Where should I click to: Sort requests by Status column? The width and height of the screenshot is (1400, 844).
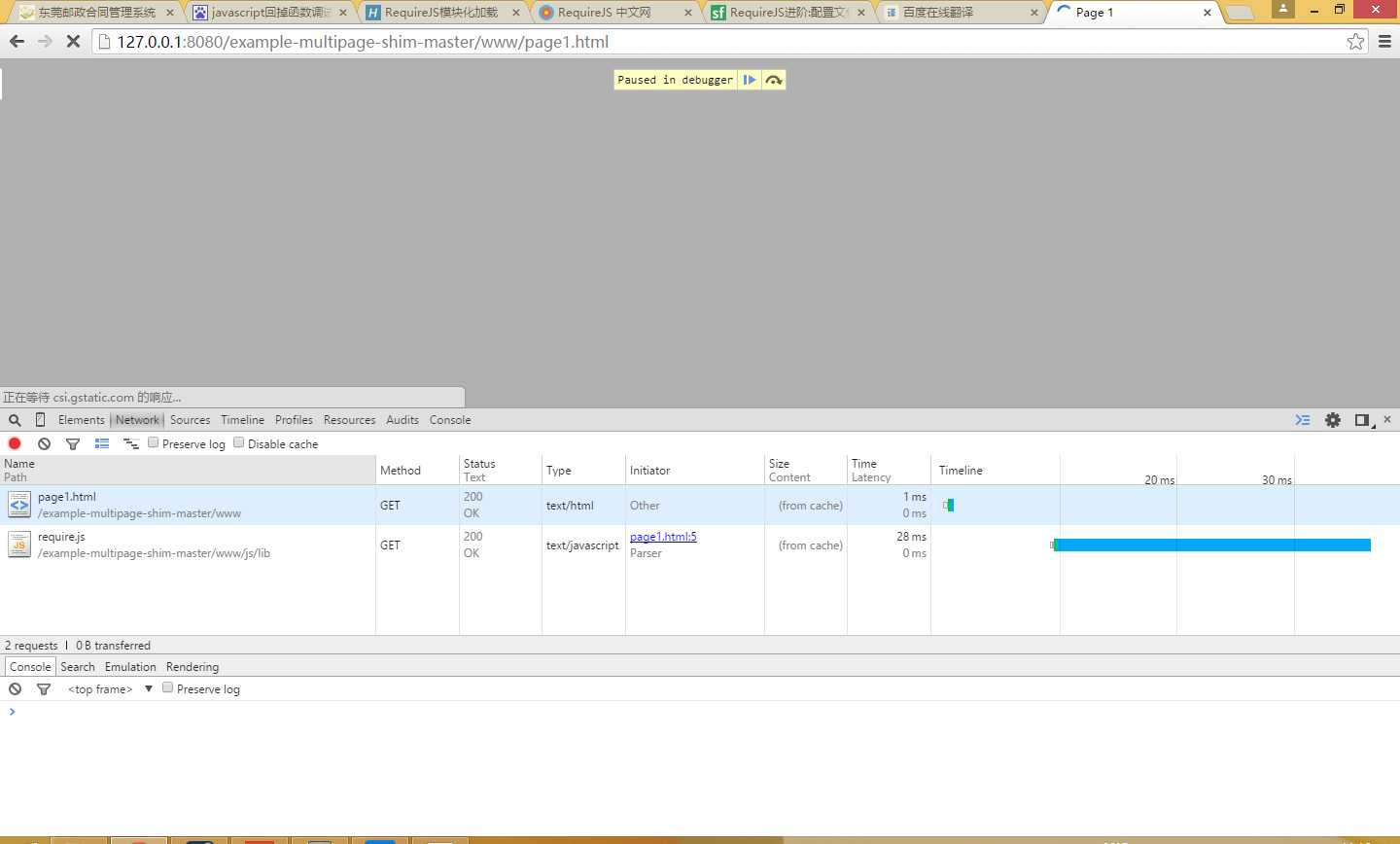(500, 471)
